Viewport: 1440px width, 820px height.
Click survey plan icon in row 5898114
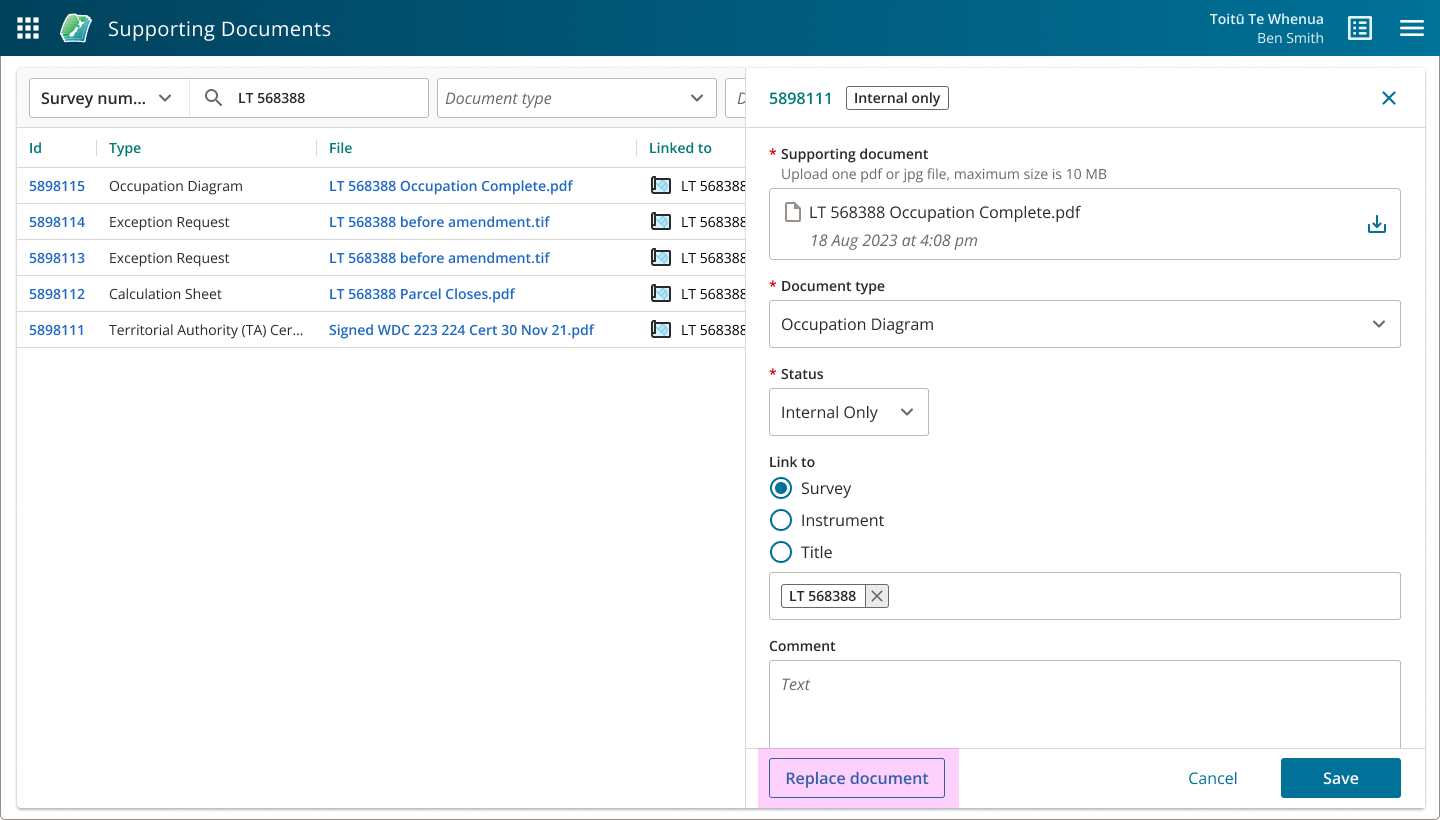tap(661, 222)
